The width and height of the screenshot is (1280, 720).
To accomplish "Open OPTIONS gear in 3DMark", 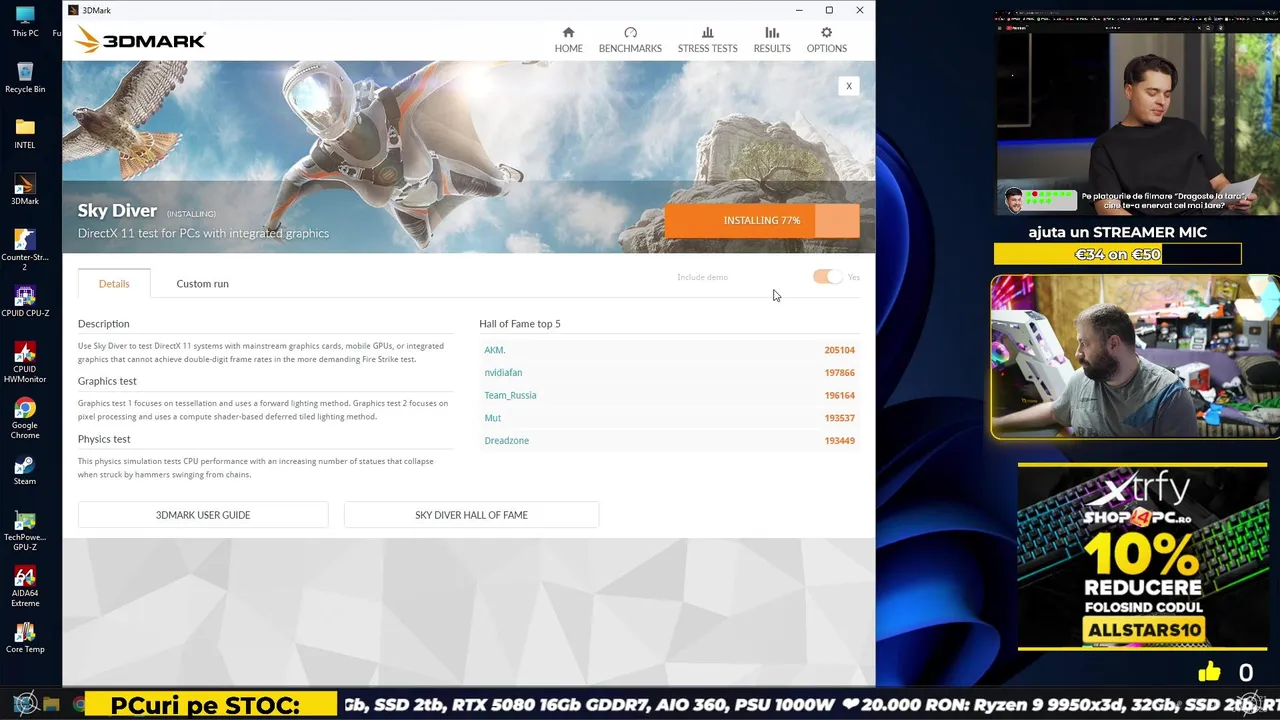I will click(x=826, y=40).
